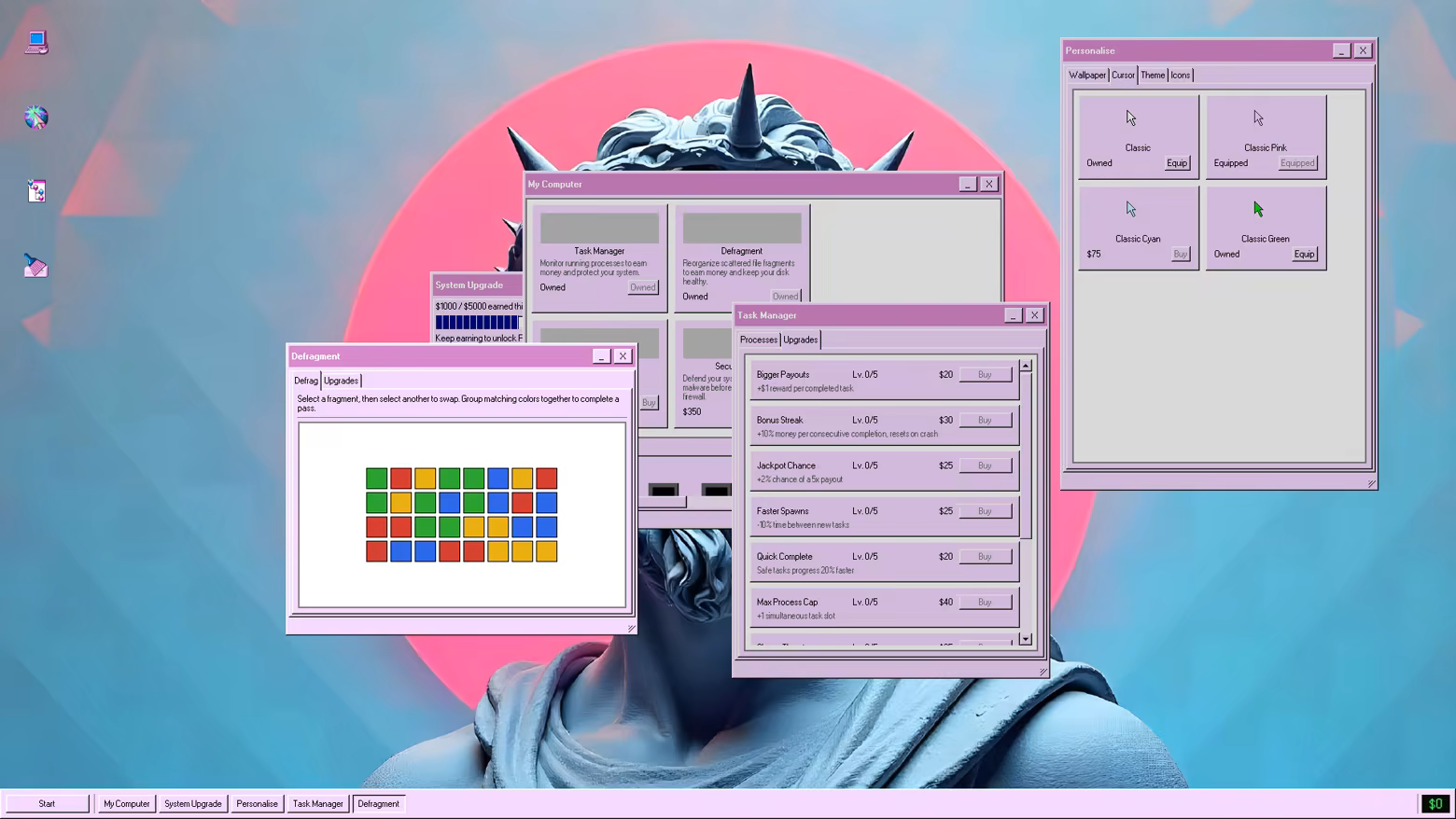Equip the Classic cursor
Viewport: 1456px width, 819px height.
(1177, 163)
